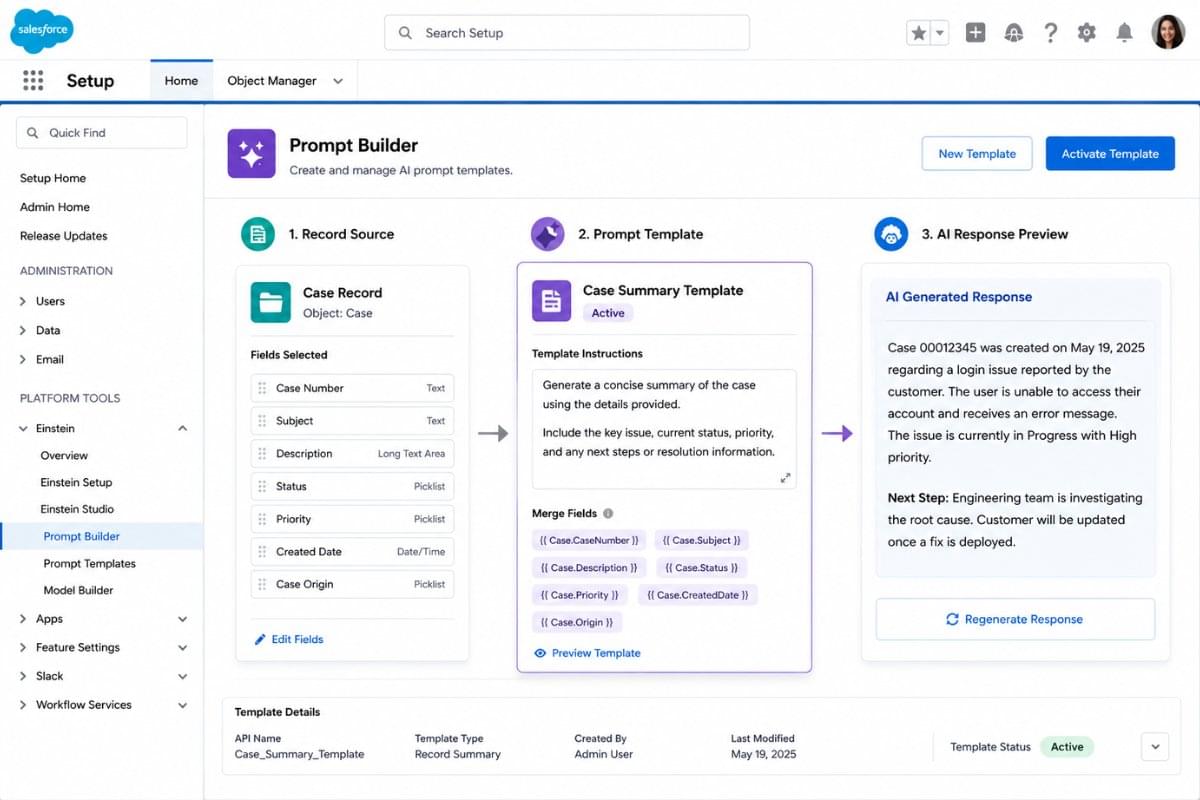Click the global create plus icon

pos(976,33)
